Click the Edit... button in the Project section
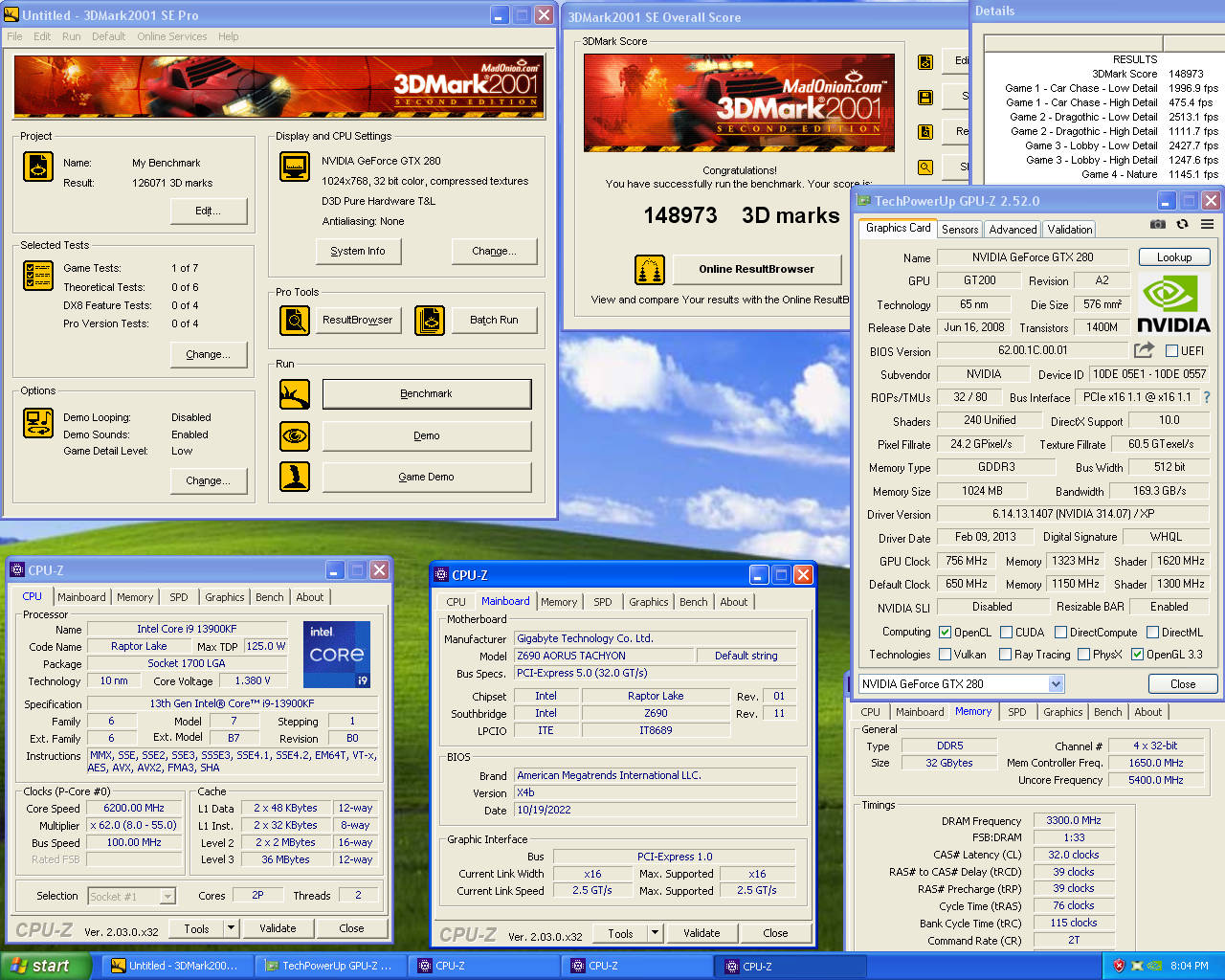 tap(208, 211)
